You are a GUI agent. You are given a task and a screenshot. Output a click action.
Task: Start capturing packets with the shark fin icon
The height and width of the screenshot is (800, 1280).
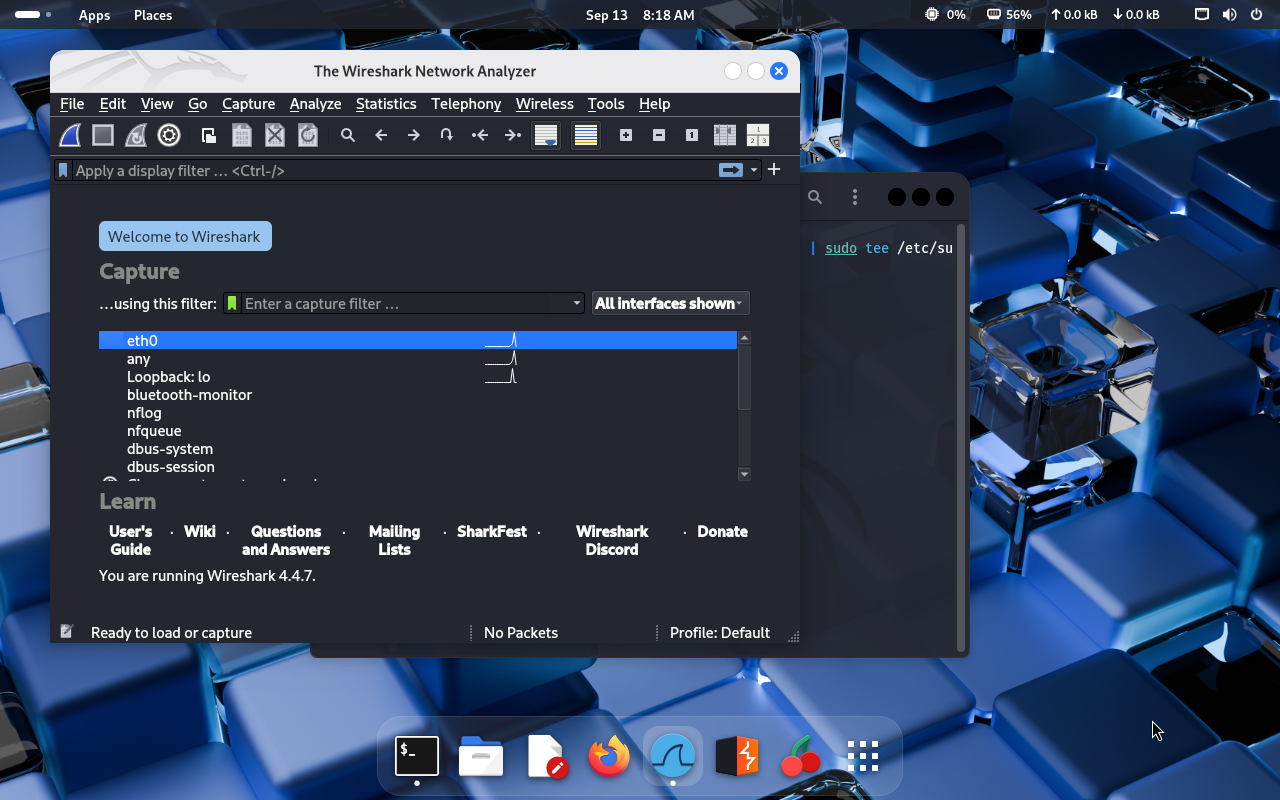coord(70,135)
